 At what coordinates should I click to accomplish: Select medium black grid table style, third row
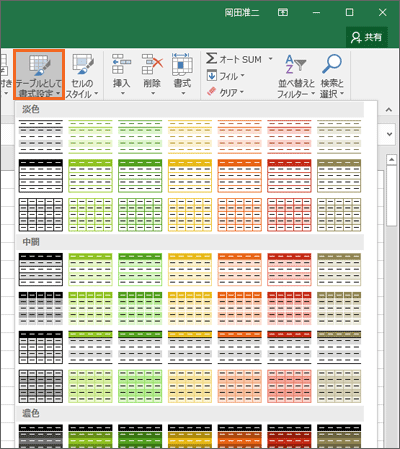click(x=41, y=347)
